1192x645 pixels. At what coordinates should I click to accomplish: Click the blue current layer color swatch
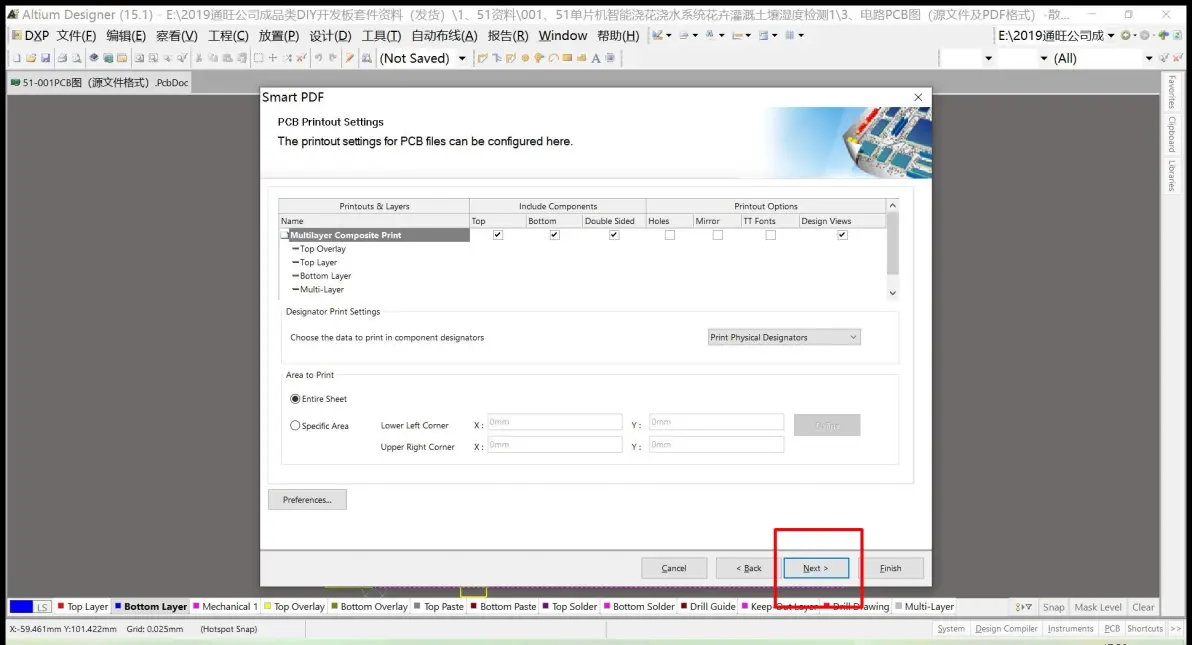pyautogui.click(x=22, y=606)
